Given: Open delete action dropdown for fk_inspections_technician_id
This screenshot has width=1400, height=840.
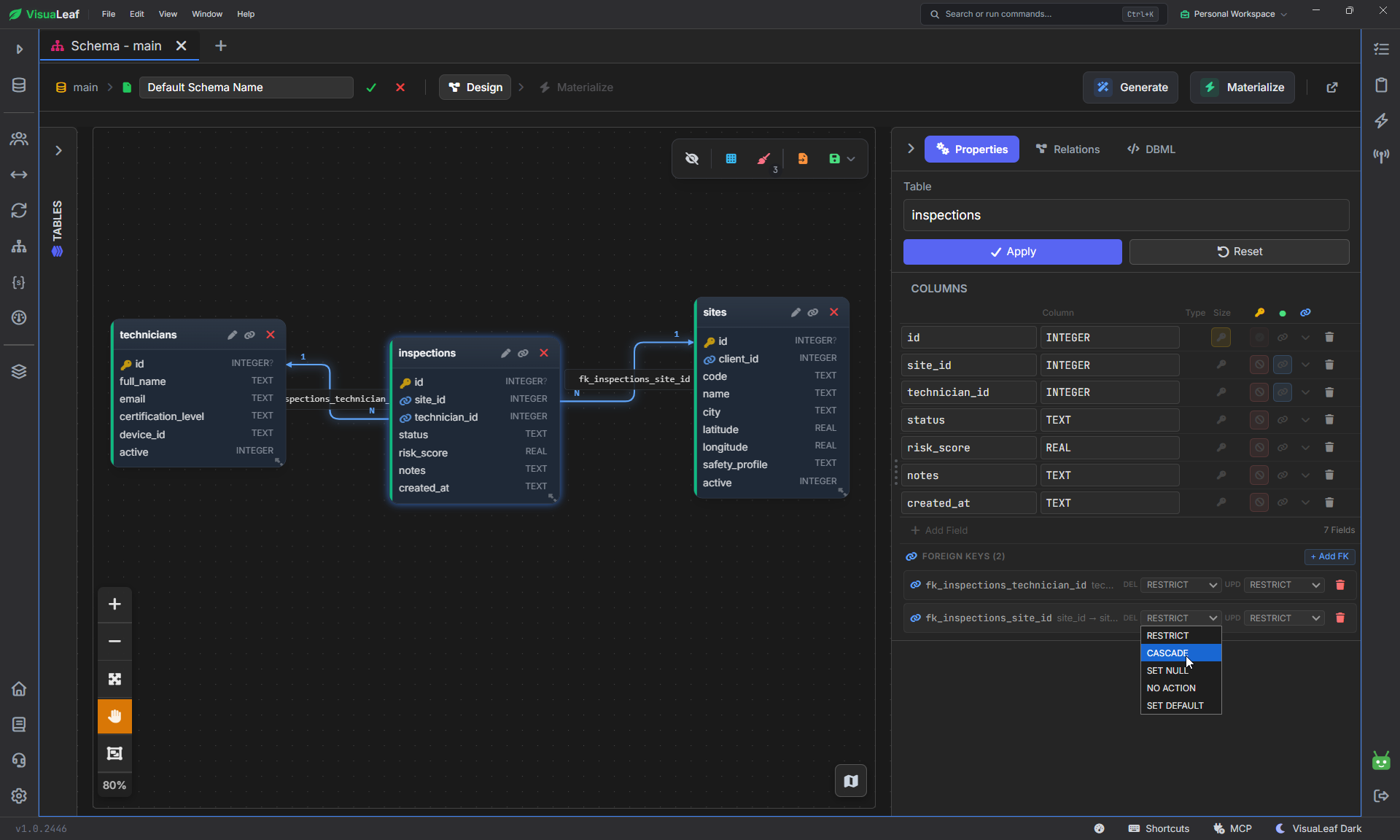Looking at the screenshot, I should click(x=1181, y=585).
